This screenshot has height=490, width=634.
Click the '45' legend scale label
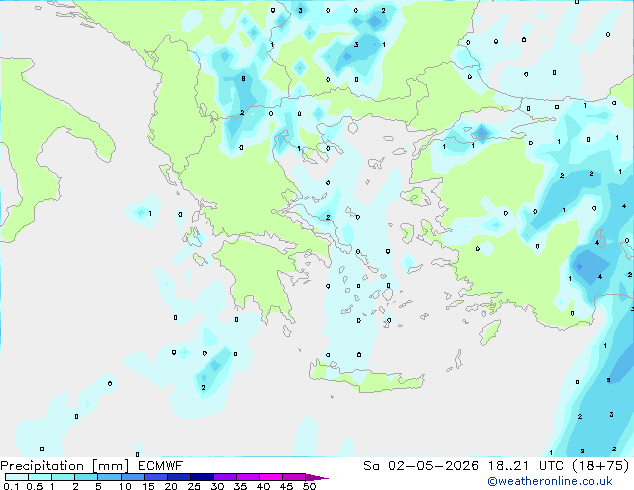click(286, 486)
